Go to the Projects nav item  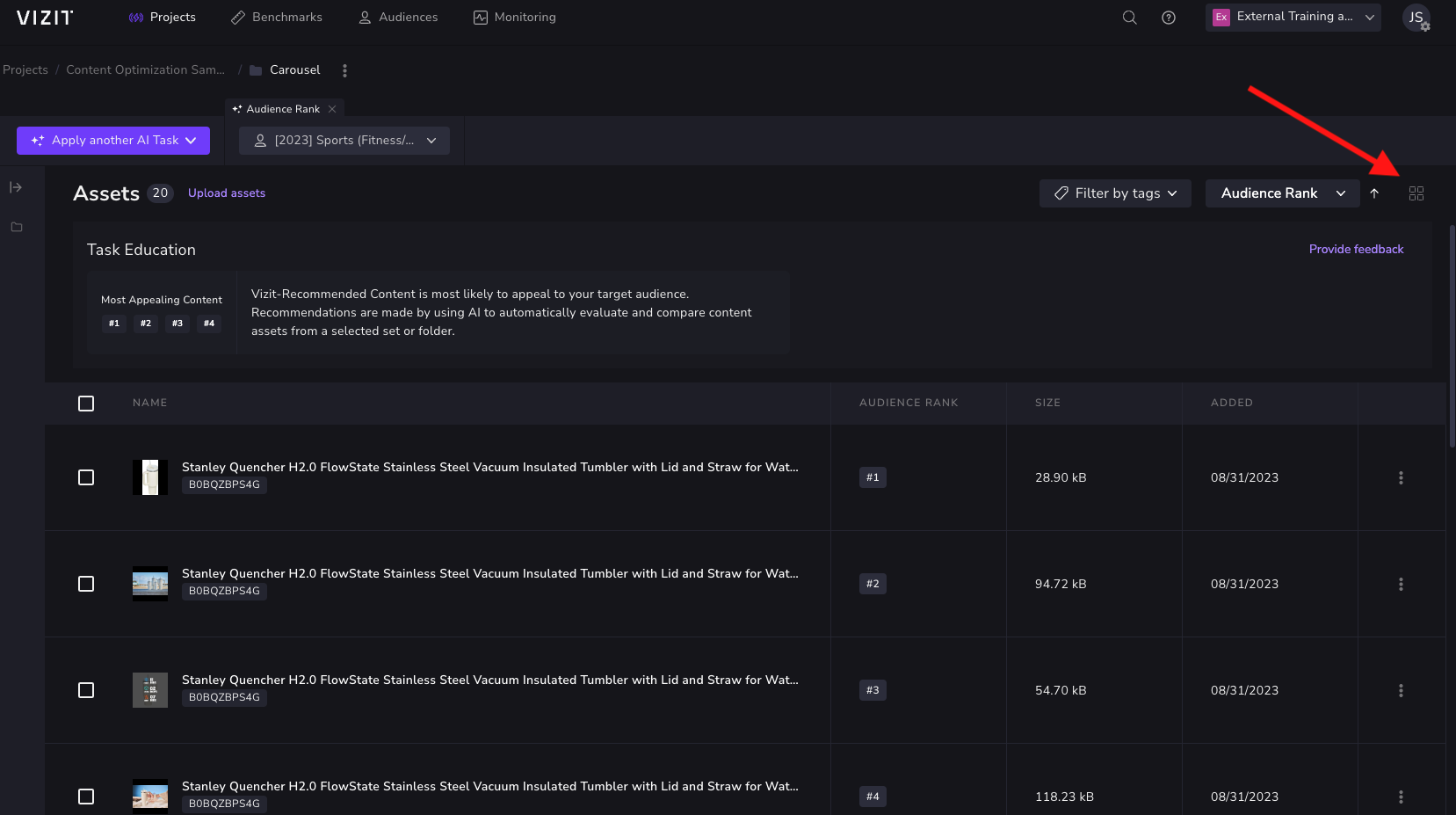click(x=163, y=18)
